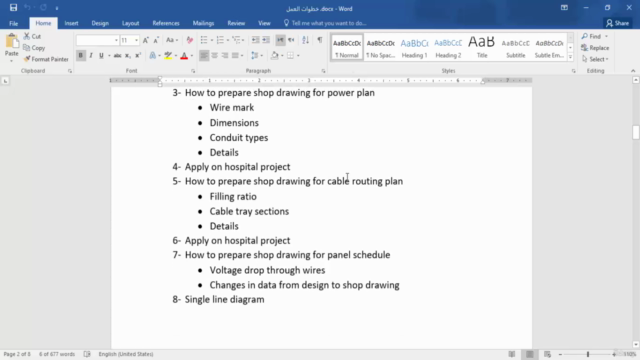
Task: Click English (United States) language indicator
Action: pyautogui.click(x=126, y=354)
